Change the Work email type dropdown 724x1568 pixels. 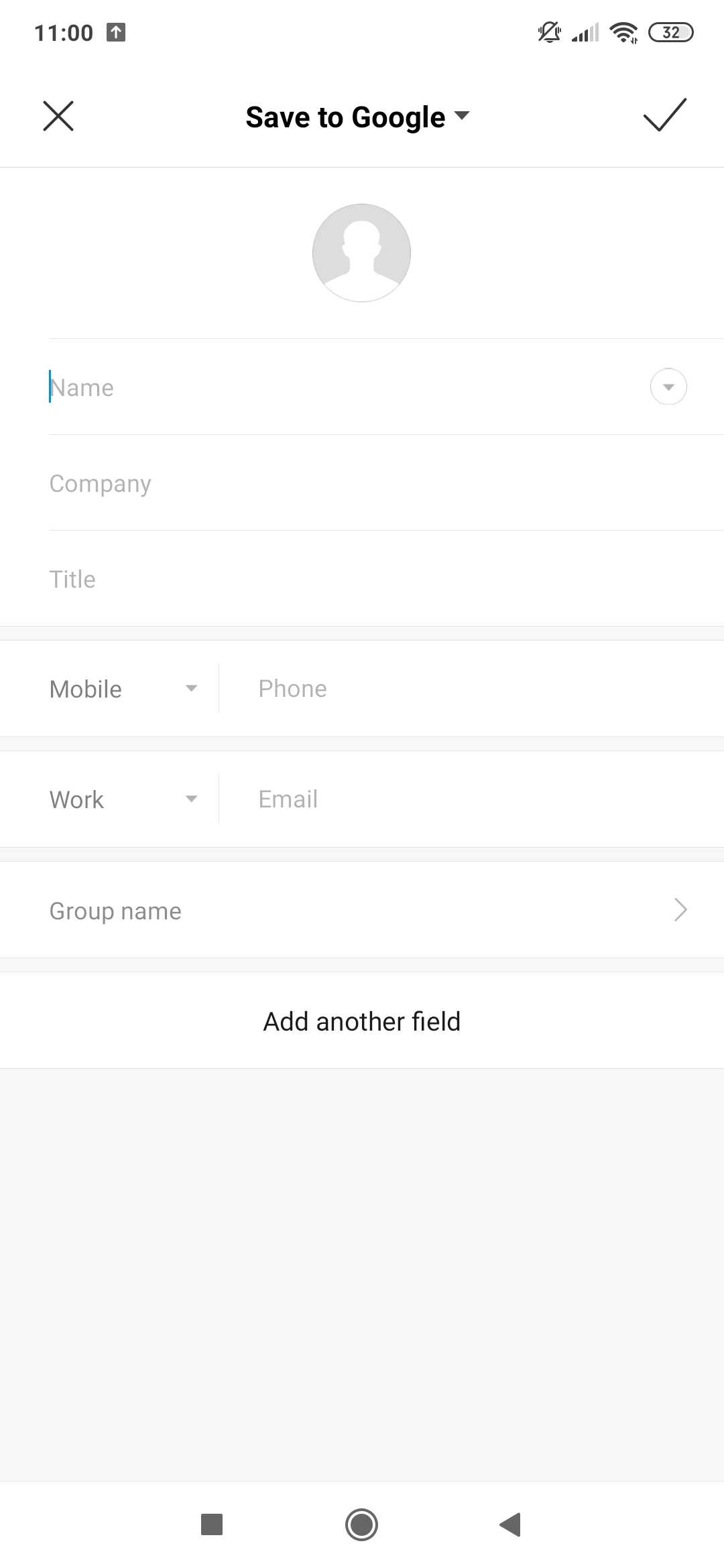pos(124,799)
